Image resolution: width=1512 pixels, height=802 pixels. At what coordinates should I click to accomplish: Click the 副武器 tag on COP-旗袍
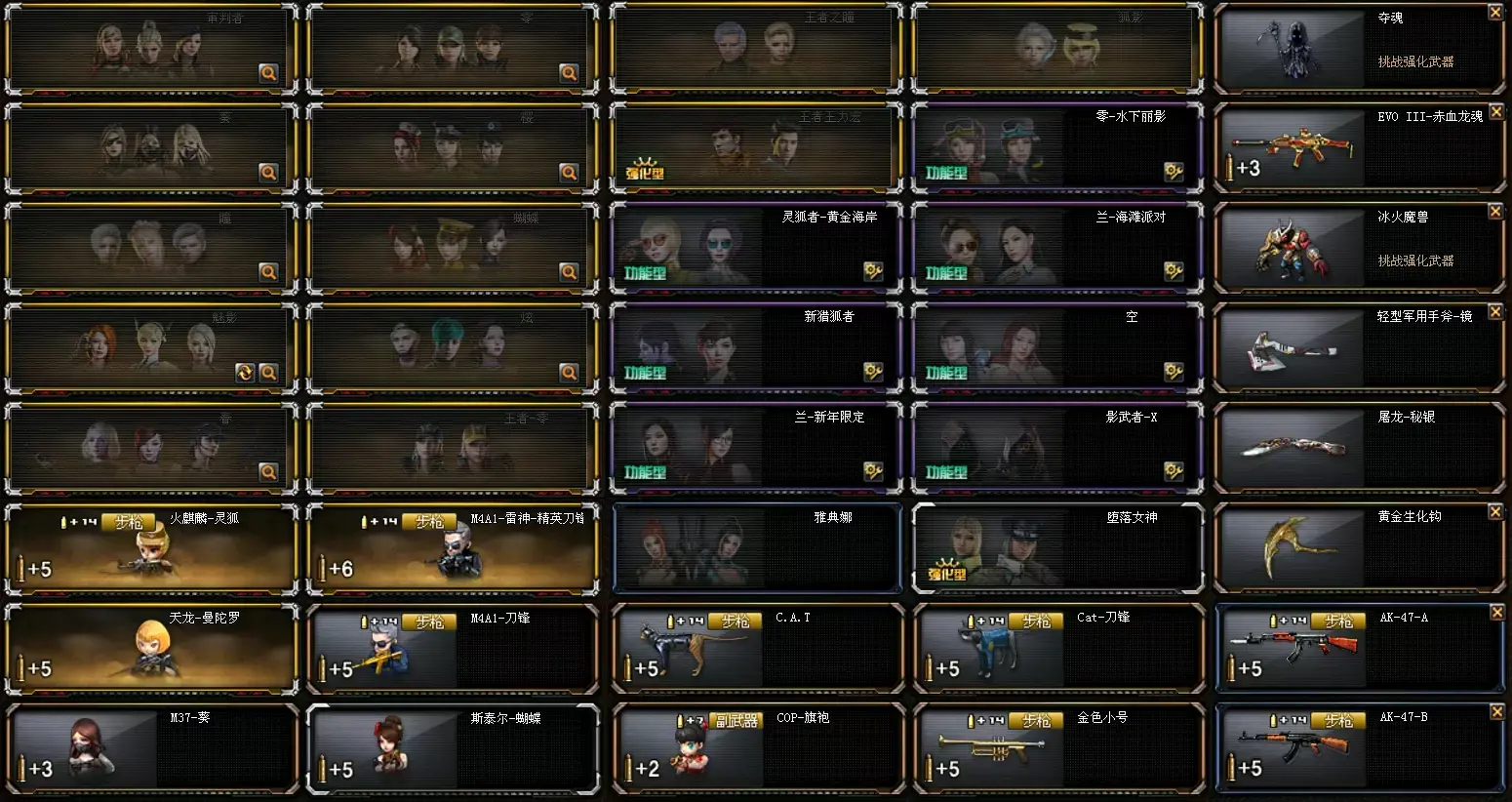click(x=736, y=721)
